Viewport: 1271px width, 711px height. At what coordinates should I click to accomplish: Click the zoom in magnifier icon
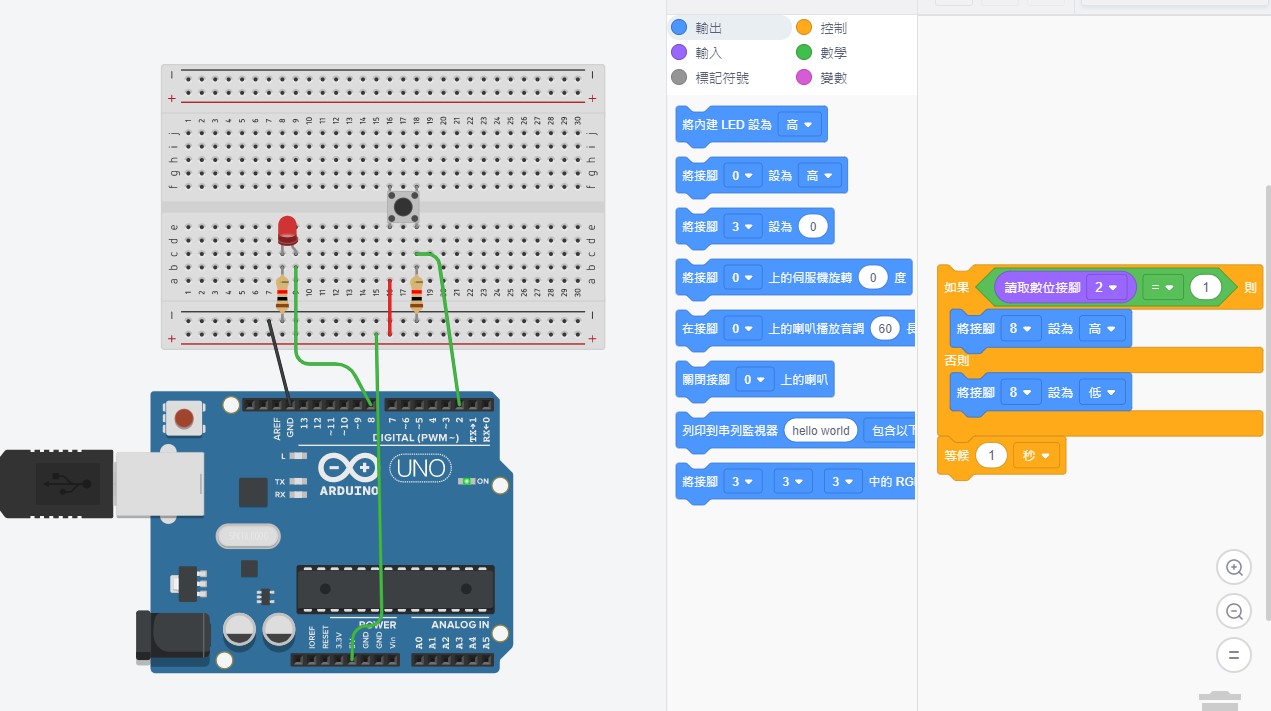(1234, 568)
